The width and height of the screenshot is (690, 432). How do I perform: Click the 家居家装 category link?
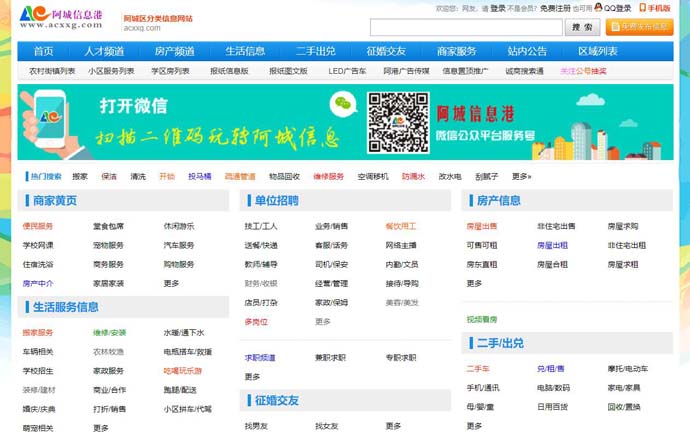click(x=108, y=283)
